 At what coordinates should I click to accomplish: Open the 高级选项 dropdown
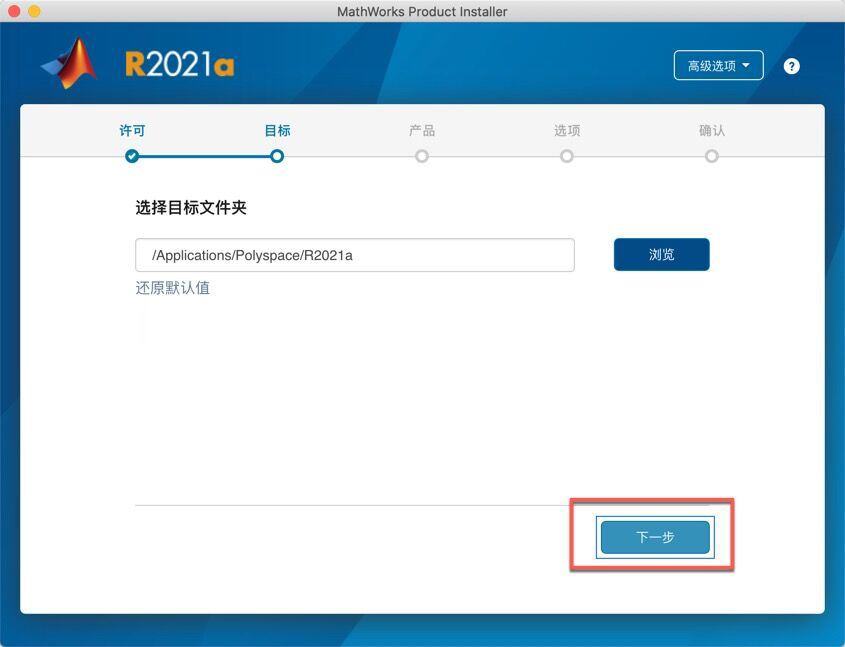718,65
